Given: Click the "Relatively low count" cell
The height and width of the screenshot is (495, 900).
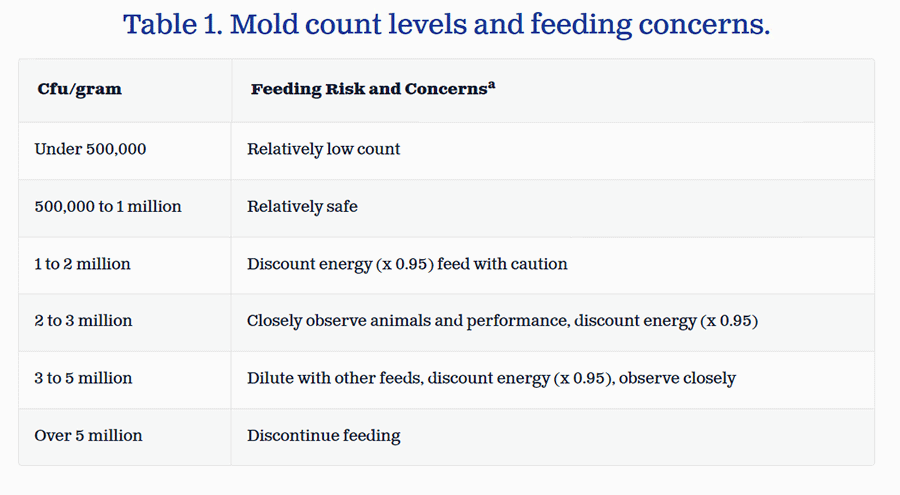Looking at the screenshot, I should (323, 149).
